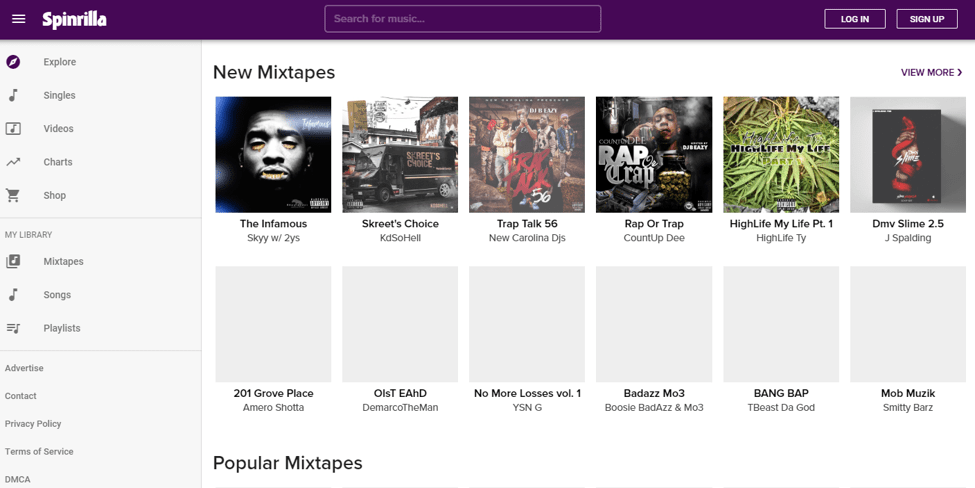Click artist name DemarcoTheMan
The width and height of the screenshot is (975, 488).
(x=400, y=408)
